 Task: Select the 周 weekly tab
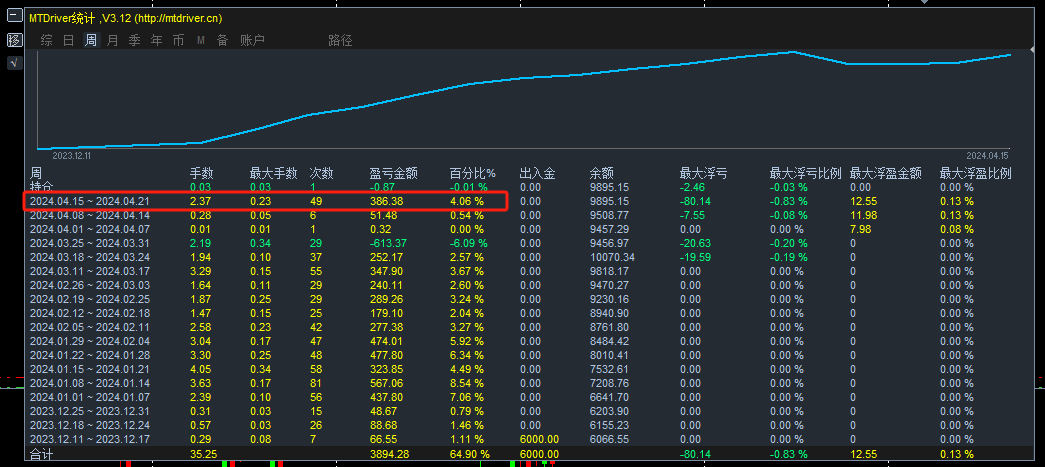(91, 41)
